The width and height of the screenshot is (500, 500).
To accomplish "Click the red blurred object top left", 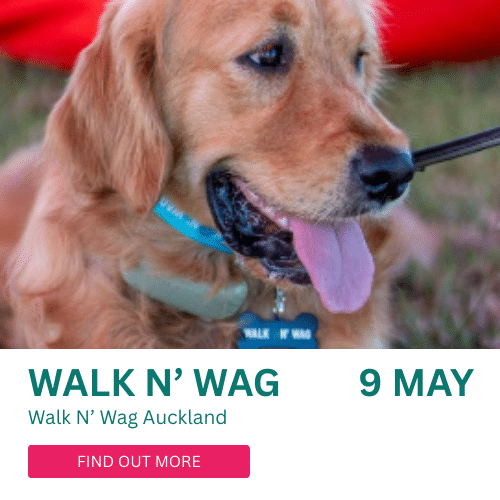I will [47, 30].
